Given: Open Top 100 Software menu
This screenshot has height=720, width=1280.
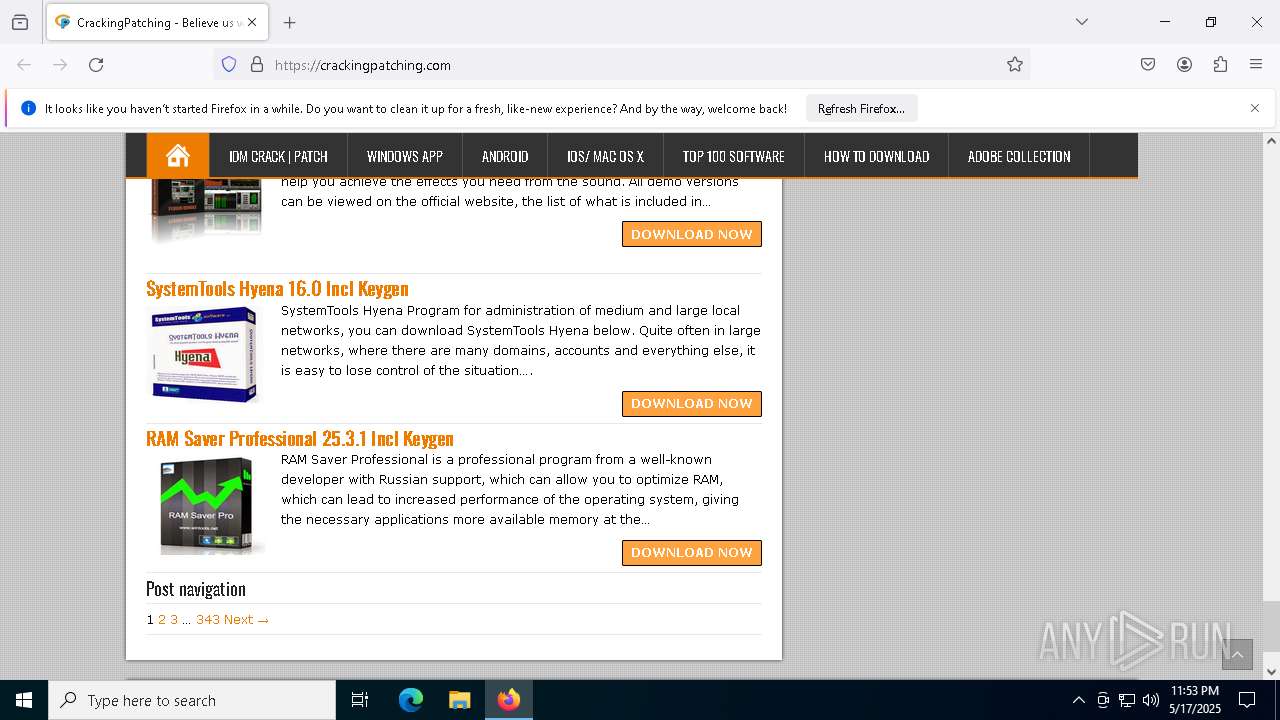Looking at the screenshot, I should click(x=733, y=157).
